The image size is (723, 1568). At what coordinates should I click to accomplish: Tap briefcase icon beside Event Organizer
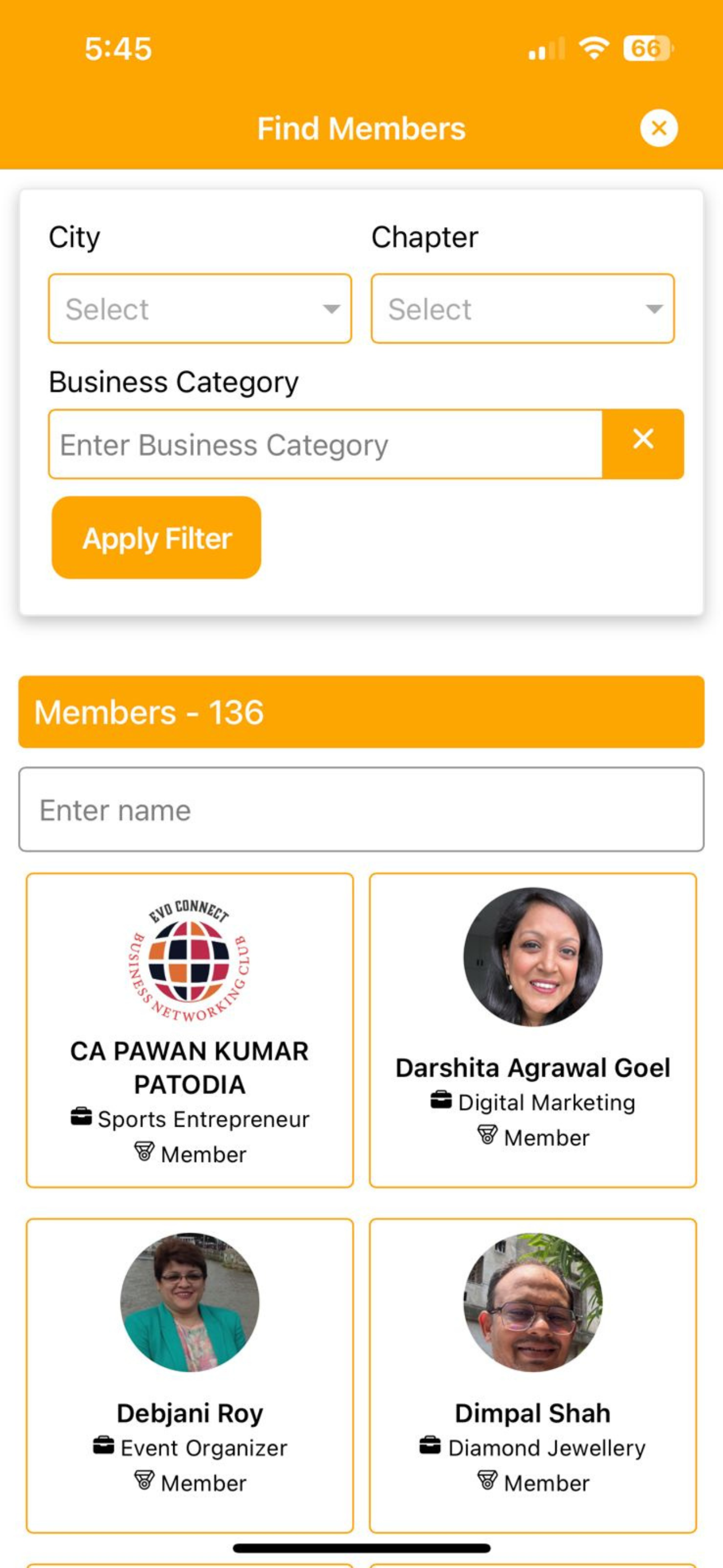104,1446
